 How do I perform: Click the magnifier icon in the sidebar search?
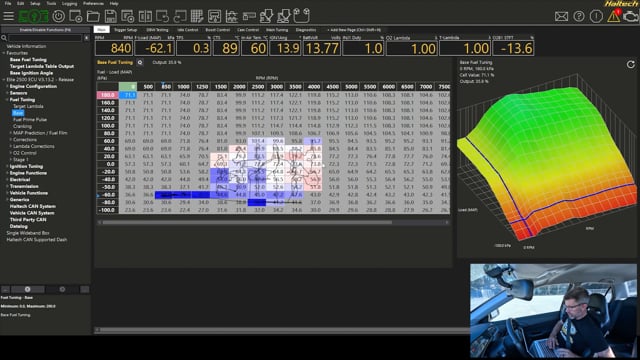[x=4, y=38]
